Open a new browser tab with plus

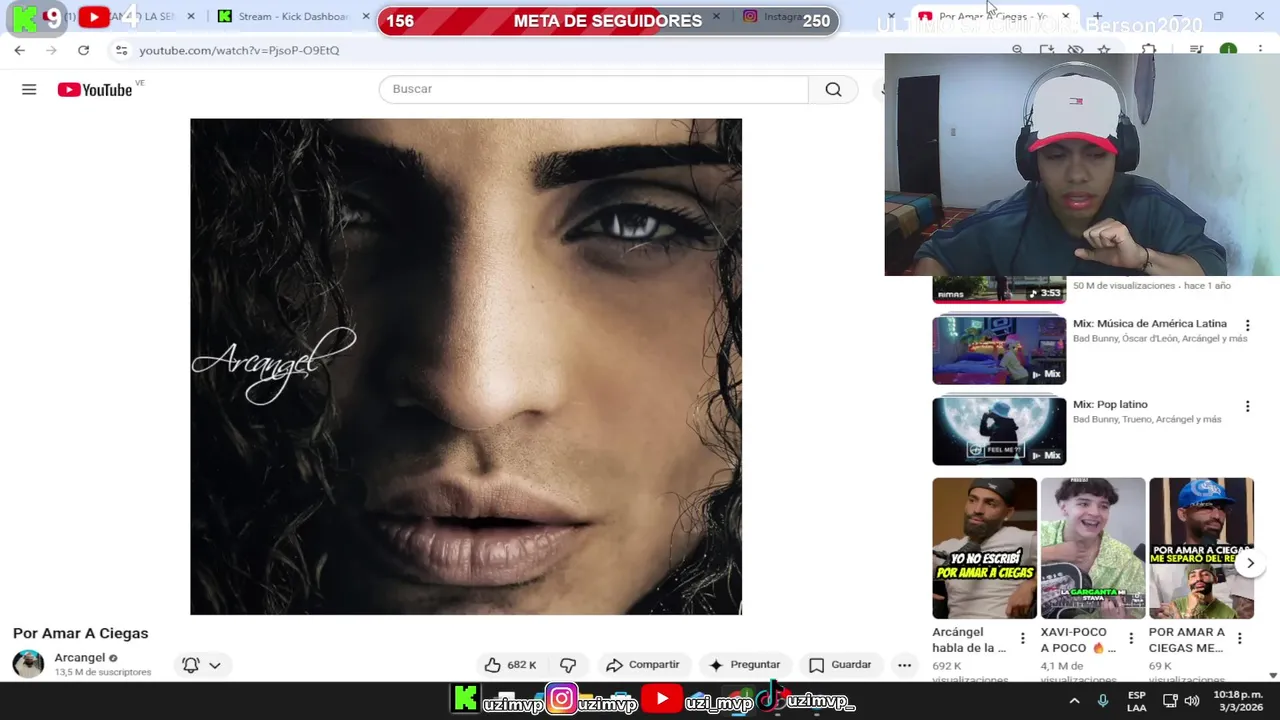click(x=1097, y=16)
